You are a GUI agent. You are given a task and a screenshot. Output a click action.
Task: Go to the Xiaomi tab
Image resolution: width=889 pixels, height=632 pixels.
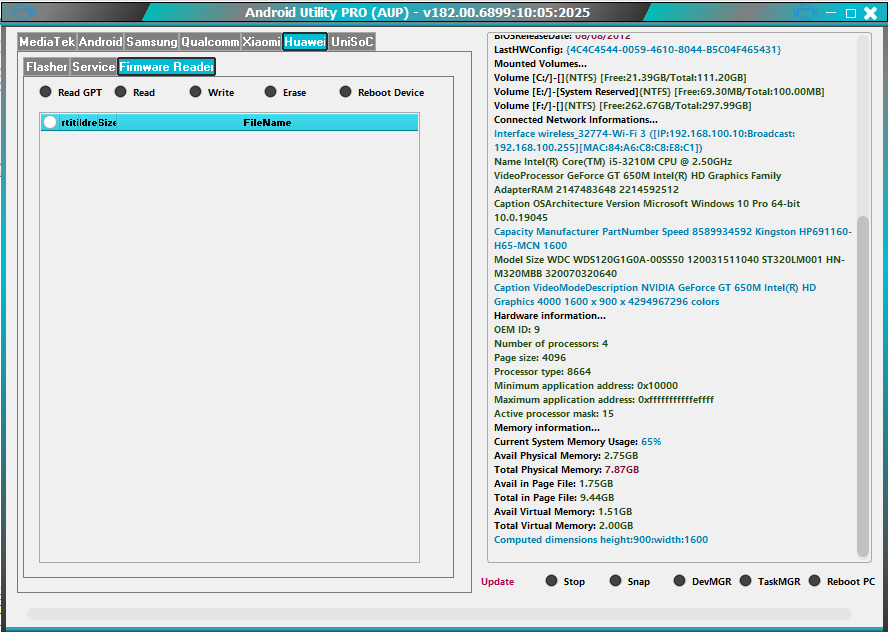pos(261,42)
